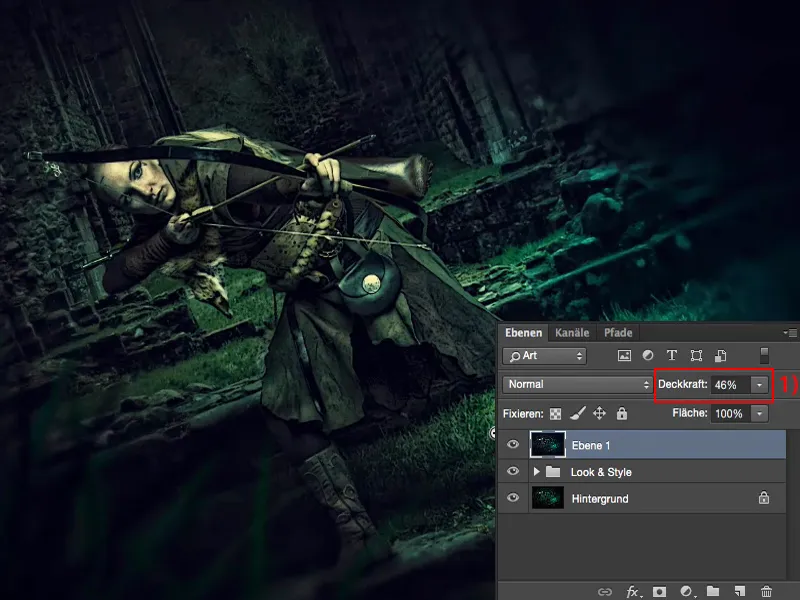Select the Hintergrund layer

coord(620,498)
